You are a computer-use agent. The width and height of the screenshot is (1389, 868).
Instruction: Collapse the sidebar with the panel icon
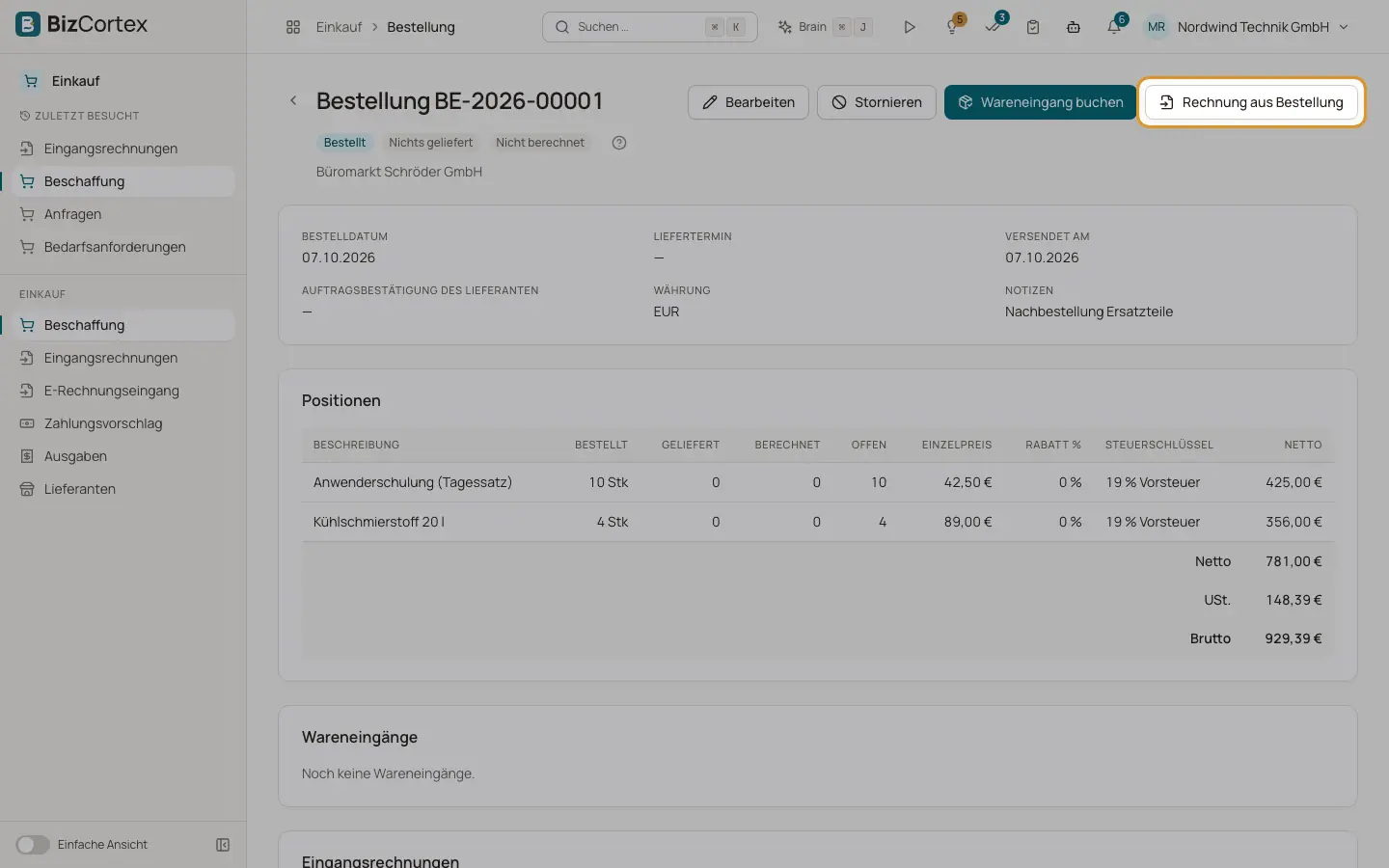click(x=223, y=845)
